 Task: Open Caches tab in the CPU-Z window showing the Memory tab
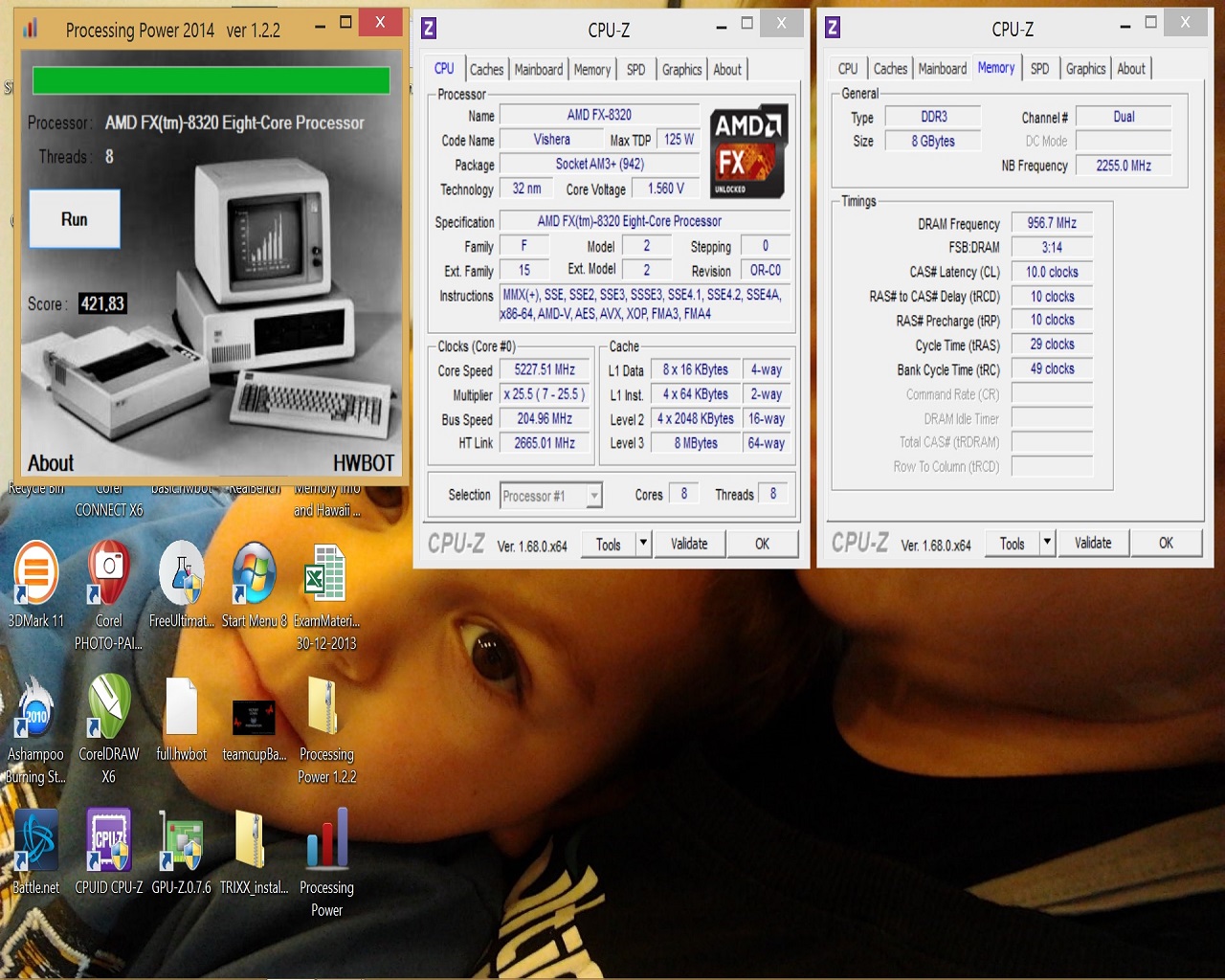890,69
